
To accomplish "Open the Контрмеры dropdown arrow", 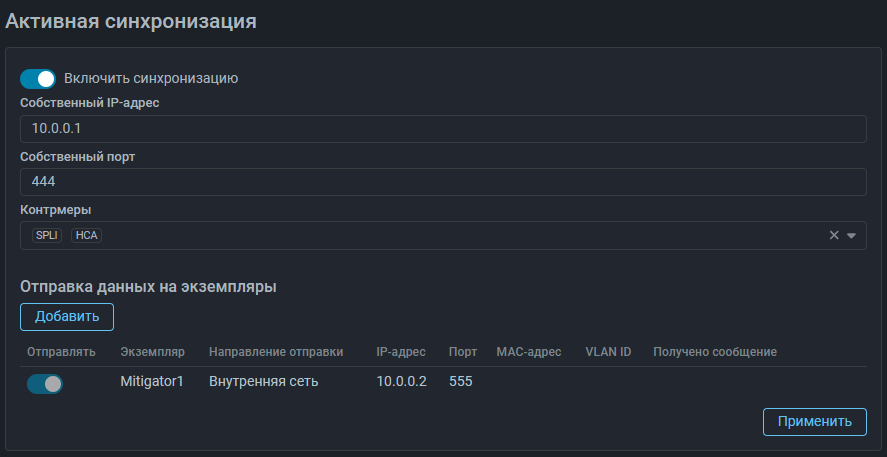I will (852, 236).
